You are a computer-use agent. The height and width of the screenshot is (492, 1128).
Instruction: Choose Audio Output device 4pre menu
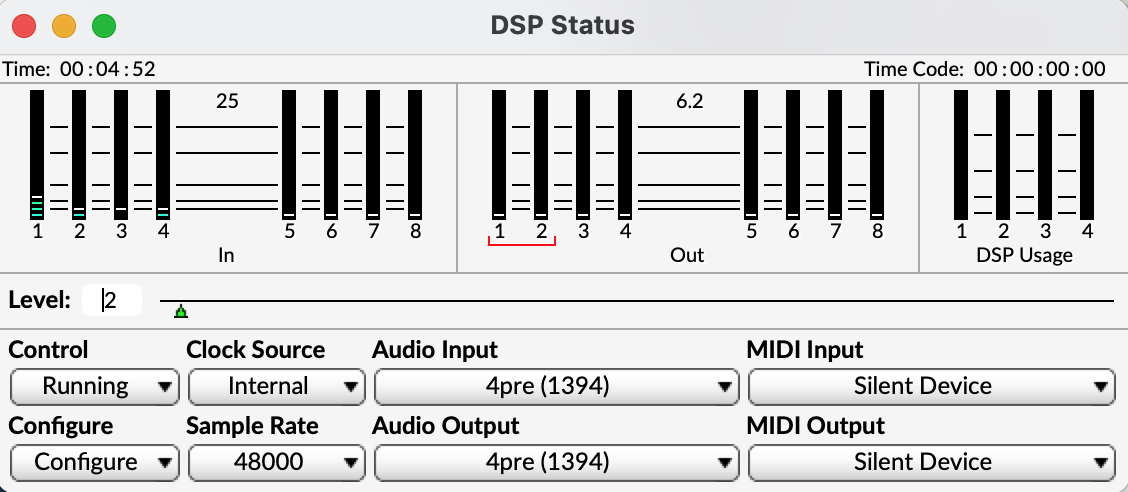tap(555, 462)
